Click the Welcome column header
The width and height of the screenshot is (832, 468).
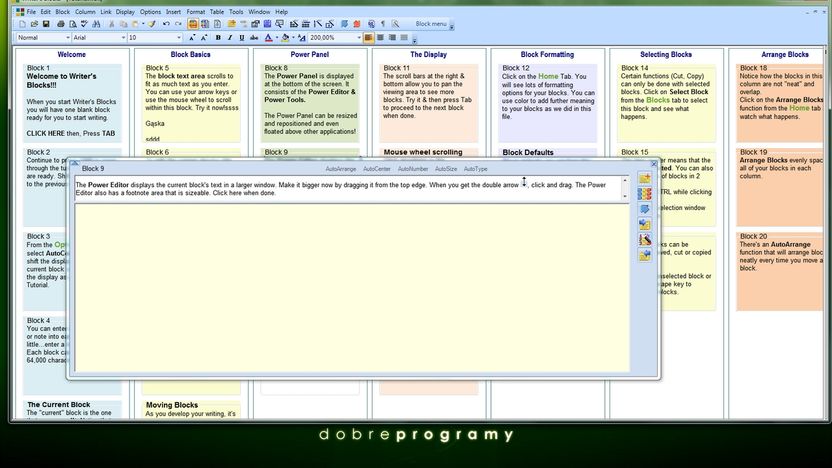tap(72, 54)
